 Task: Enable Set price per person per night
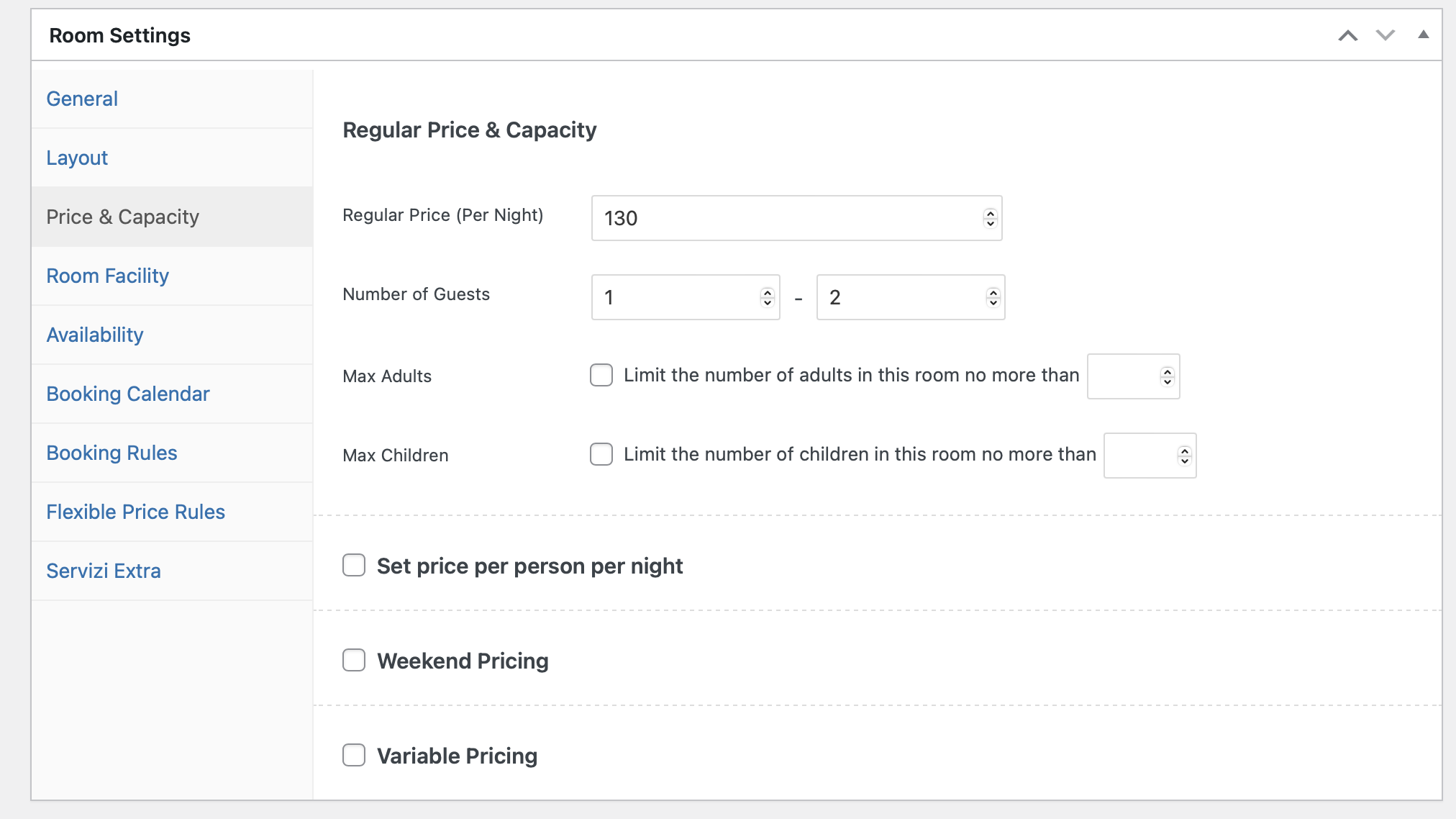tap(354, 565)
